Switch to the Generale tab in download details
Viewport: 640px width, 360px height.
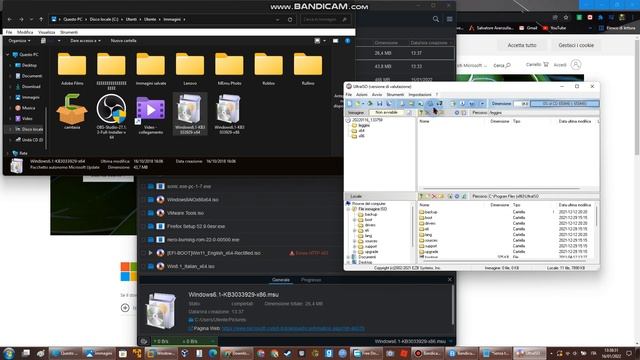(281, 280)
